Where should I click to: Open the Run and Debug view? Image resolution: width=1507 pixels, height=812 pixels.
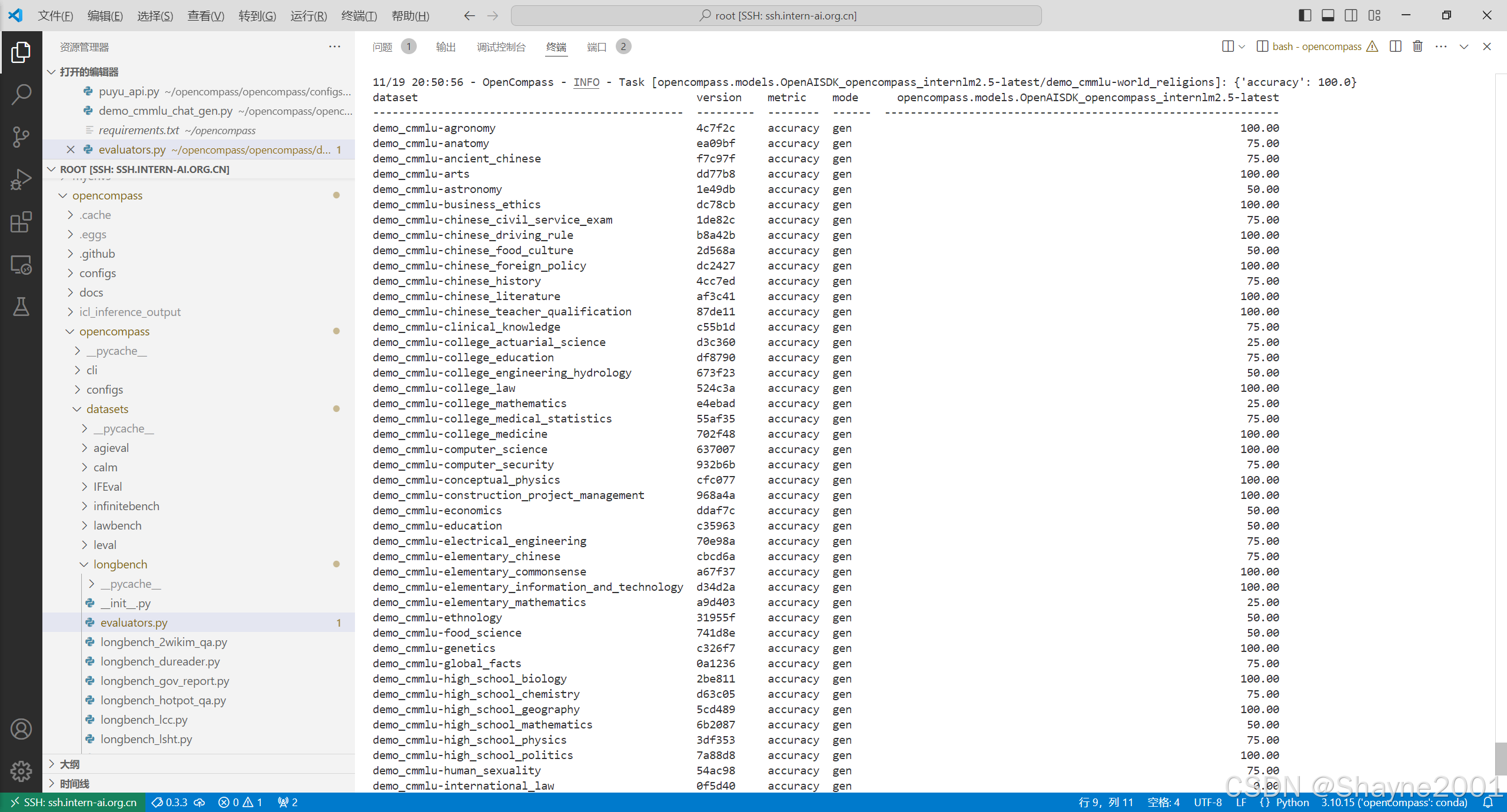[x=21, y=179]
